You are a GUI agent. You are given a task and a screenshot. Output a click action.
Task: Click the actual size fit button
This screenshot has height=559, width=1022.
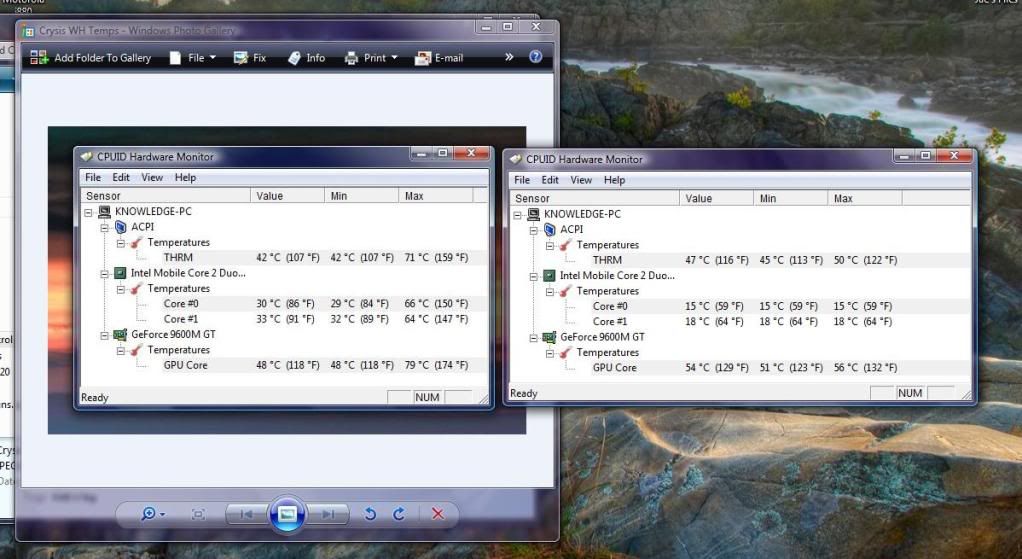click(198, 515)
